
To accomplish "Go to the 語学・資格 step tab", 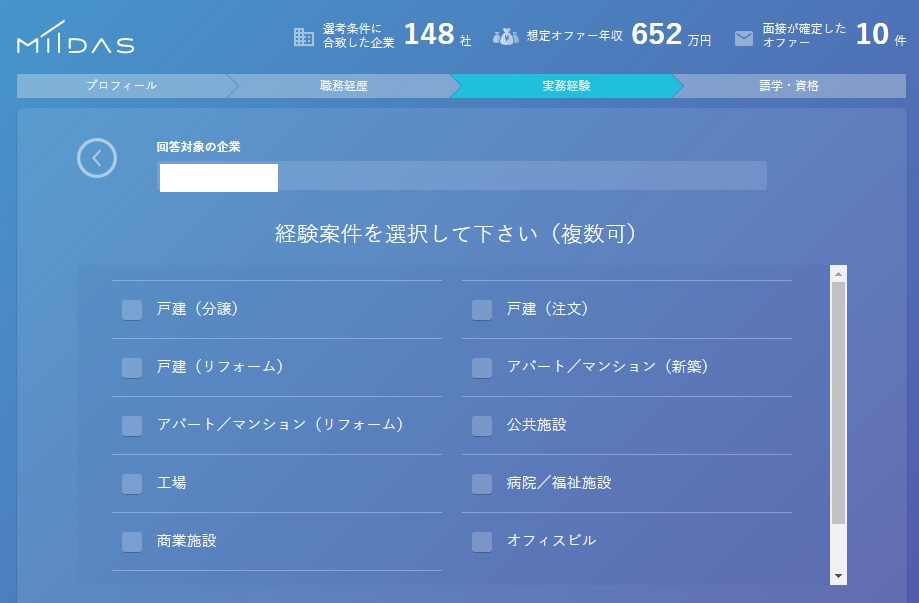I will [789, 86].
